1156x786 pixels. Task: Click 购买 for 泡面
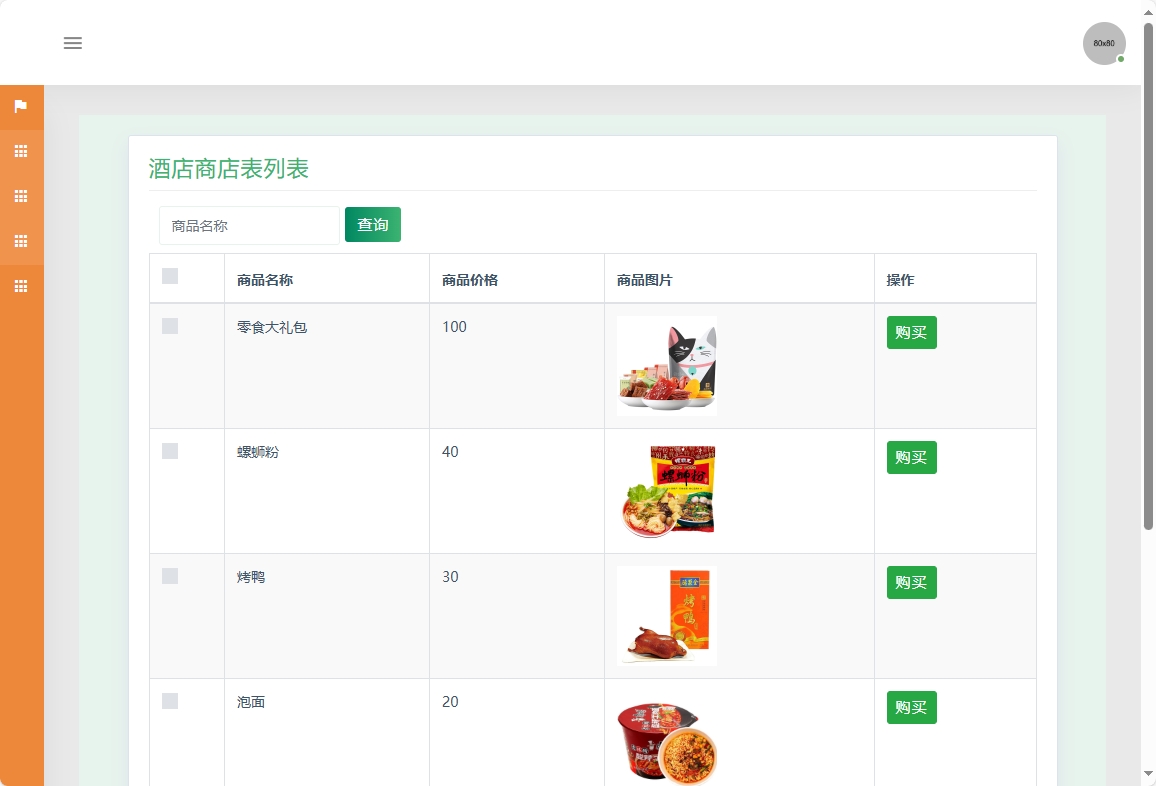(x=910, y=707)
